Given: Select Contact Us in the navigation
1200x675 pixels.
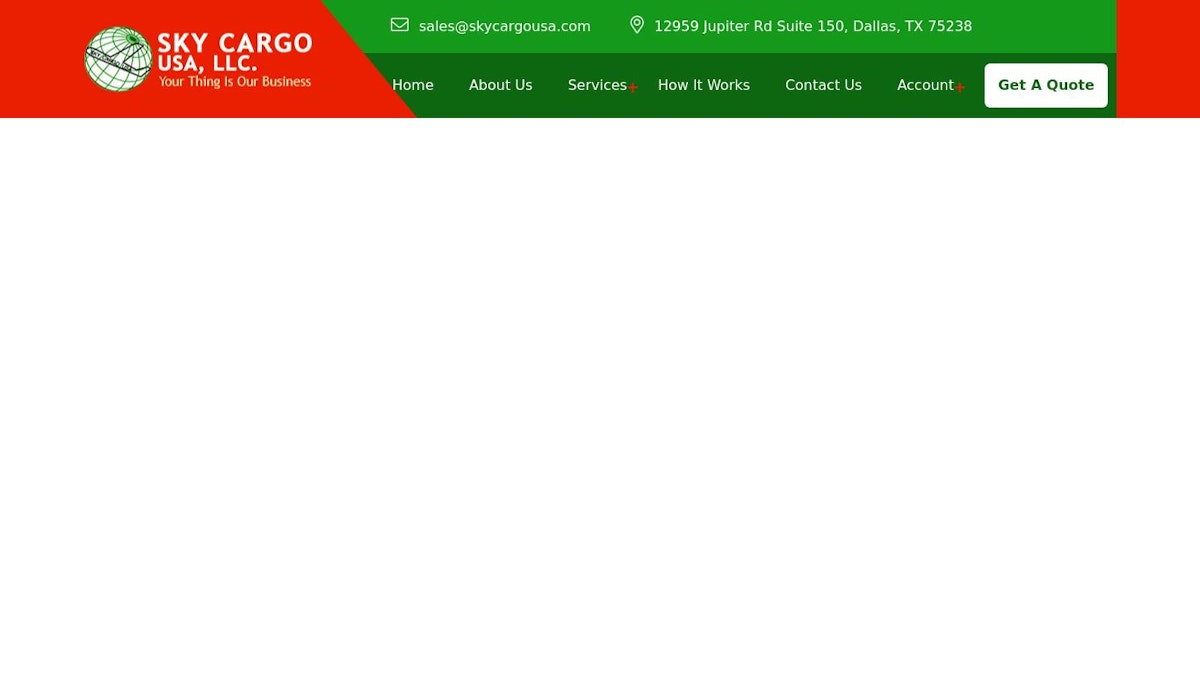Looking at the screenshot, I should [x=823, y=85].
